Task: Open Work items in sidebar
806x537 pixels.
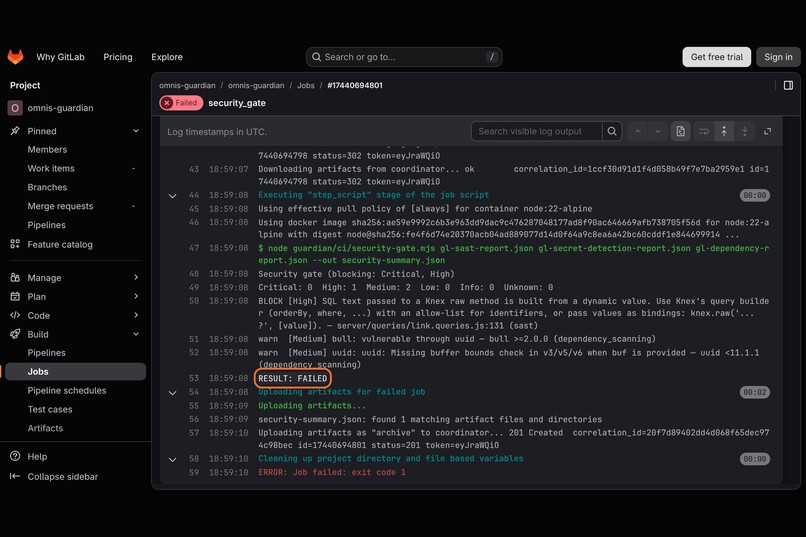Action: (51, 169)
